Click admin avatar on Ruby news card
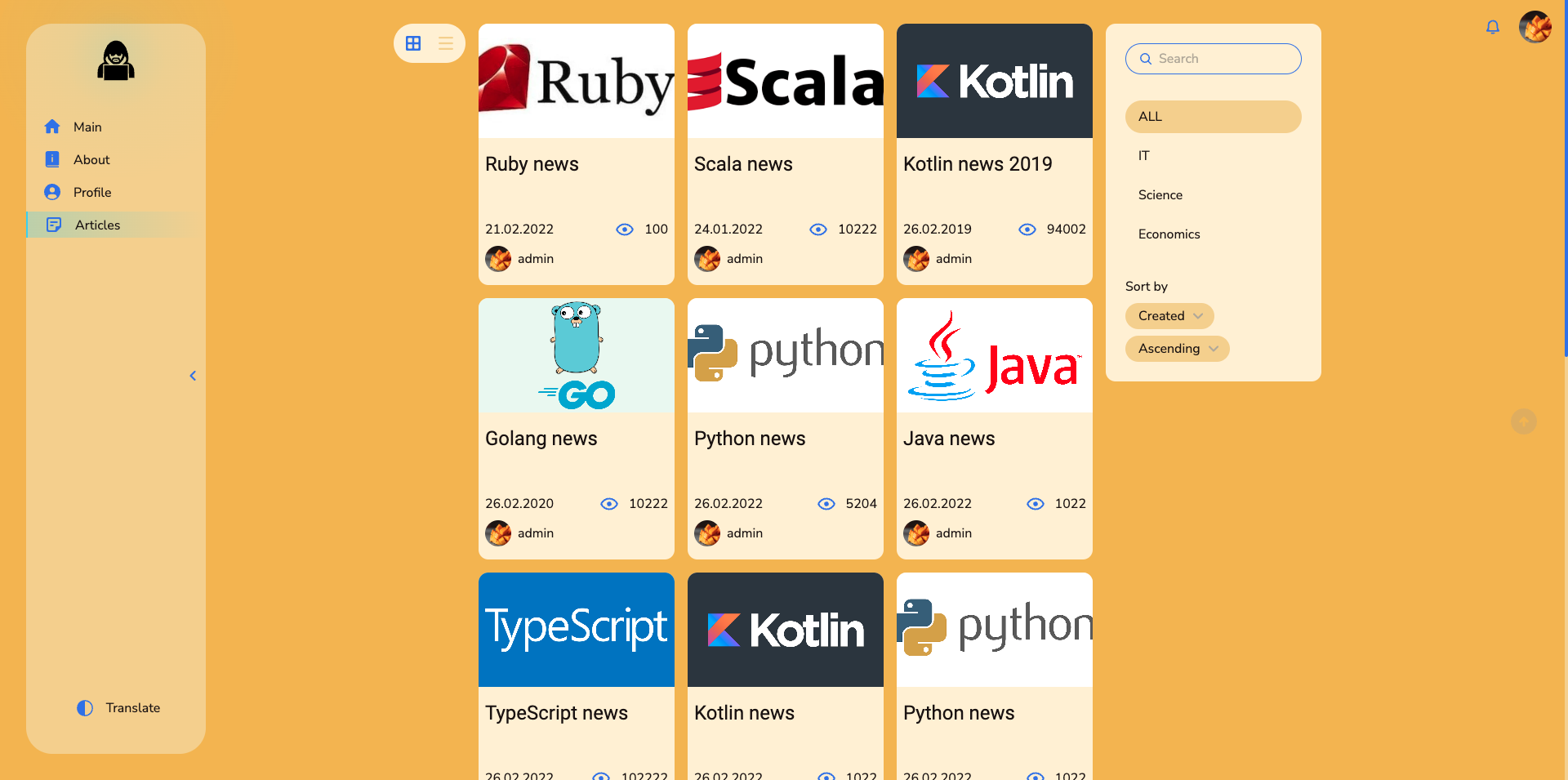This screenshot has width=1568, height=780. [x=498, y=259]
